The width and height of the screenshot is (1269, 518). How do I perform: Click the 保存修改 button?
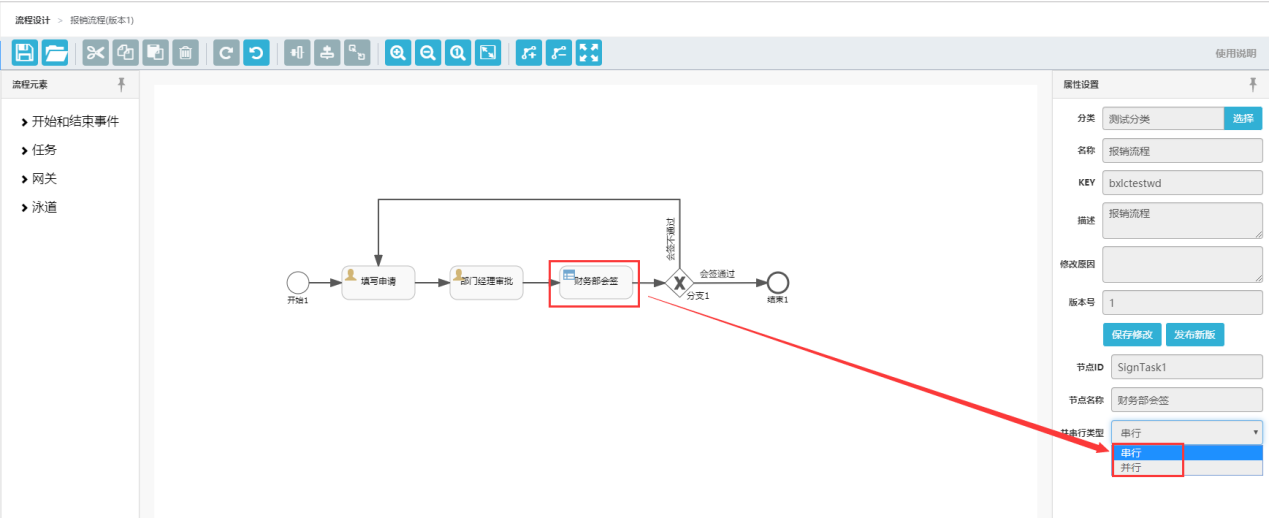1132,335
